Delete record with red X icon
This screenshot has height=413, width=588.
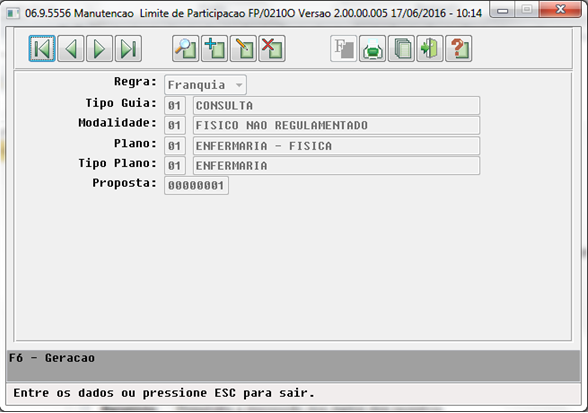click(x=272, y=48)
